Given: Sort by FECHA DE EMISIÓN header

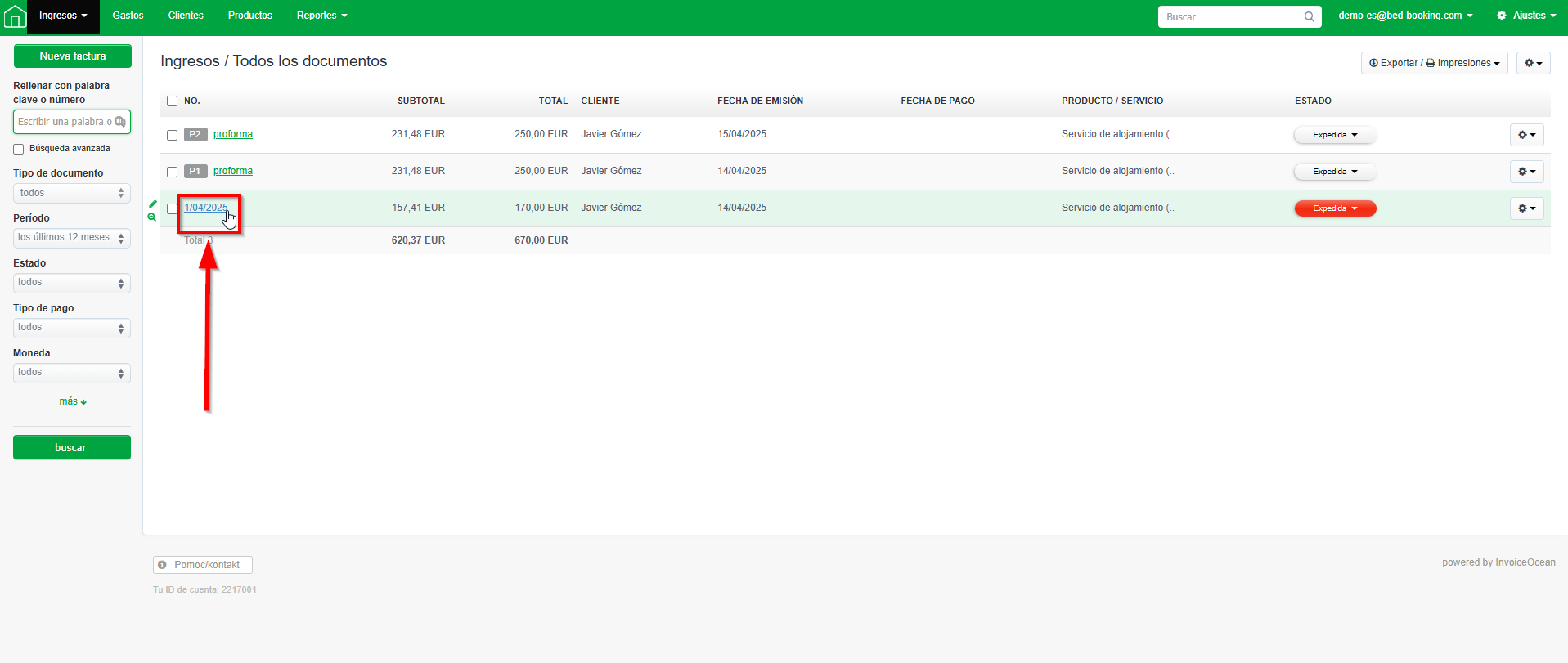Looking at the screenshot, I should [x=760, y=101].
